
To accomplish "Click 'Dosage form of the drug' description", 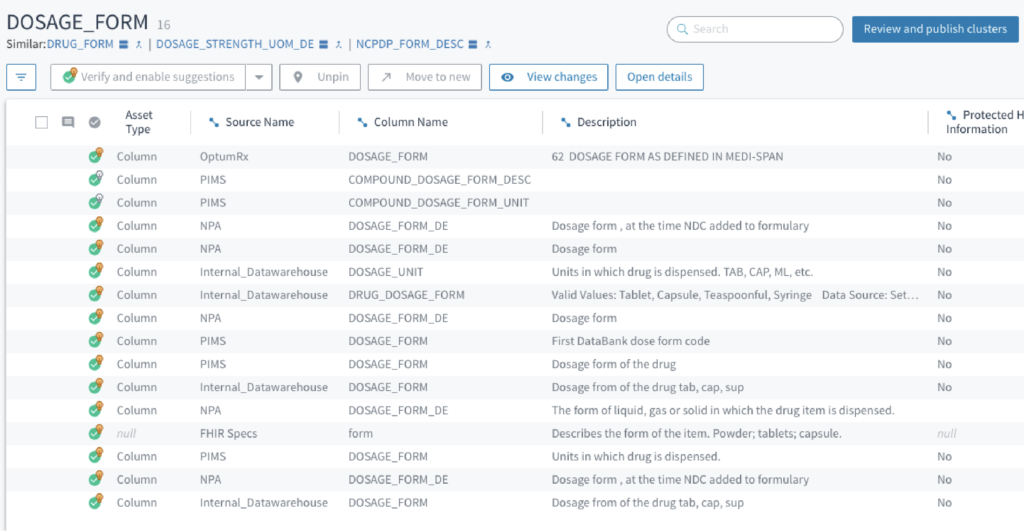I will (614, 364).
